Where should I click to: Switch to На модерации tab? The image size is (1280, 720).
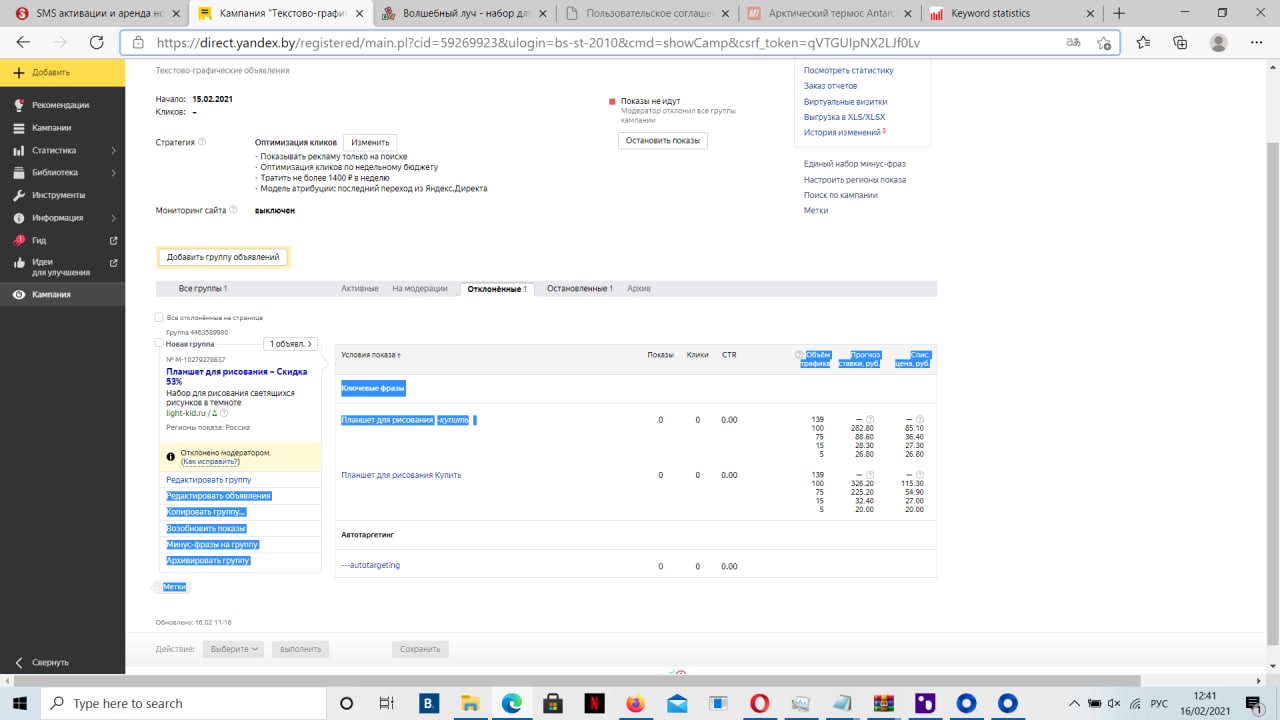click(x=420, y=289)
